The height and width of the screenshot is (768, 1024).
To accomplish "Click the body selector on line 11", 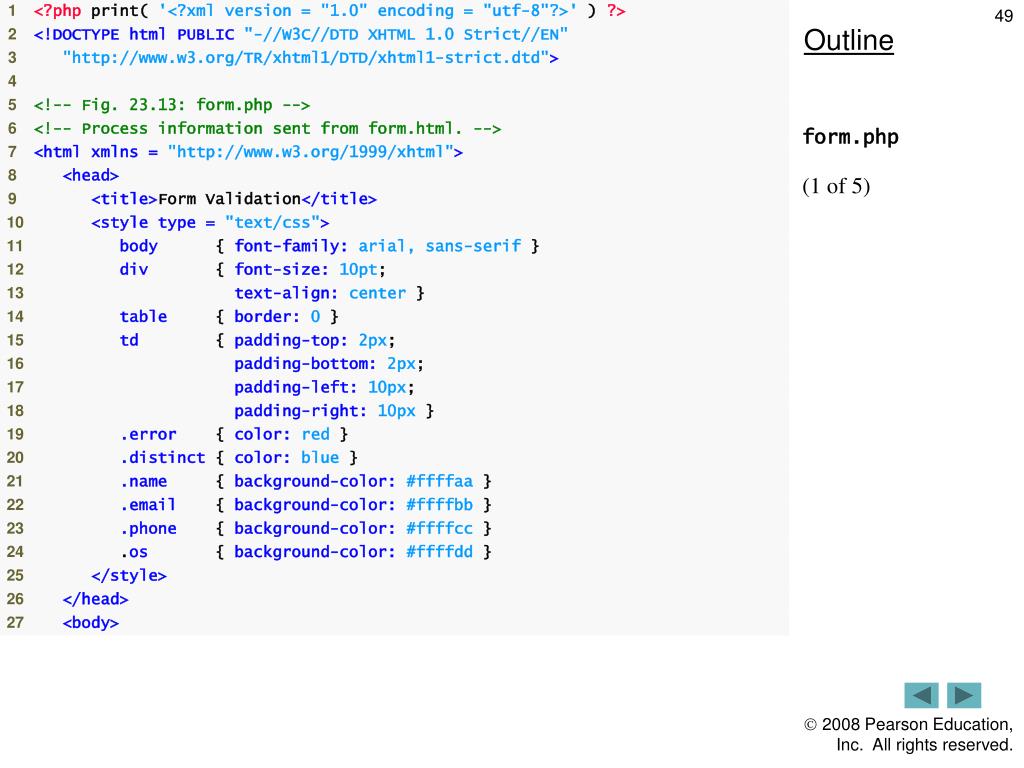I will (138, 246).
